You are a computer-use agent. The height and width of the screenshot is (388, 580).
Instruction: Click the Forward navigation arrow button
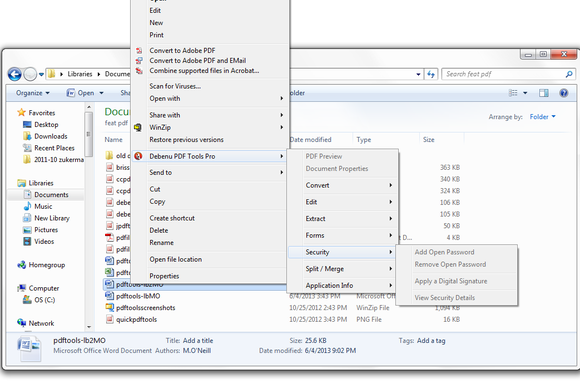(30, 74)
